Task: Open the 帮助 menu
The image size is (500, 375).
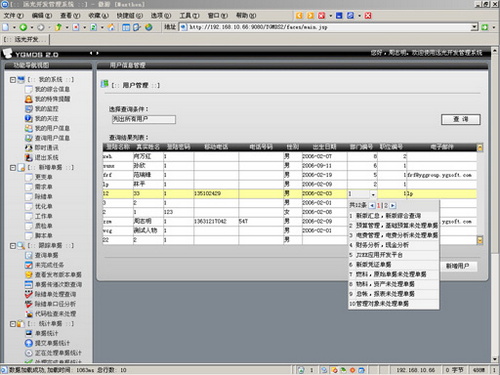Action: [246, 16]
